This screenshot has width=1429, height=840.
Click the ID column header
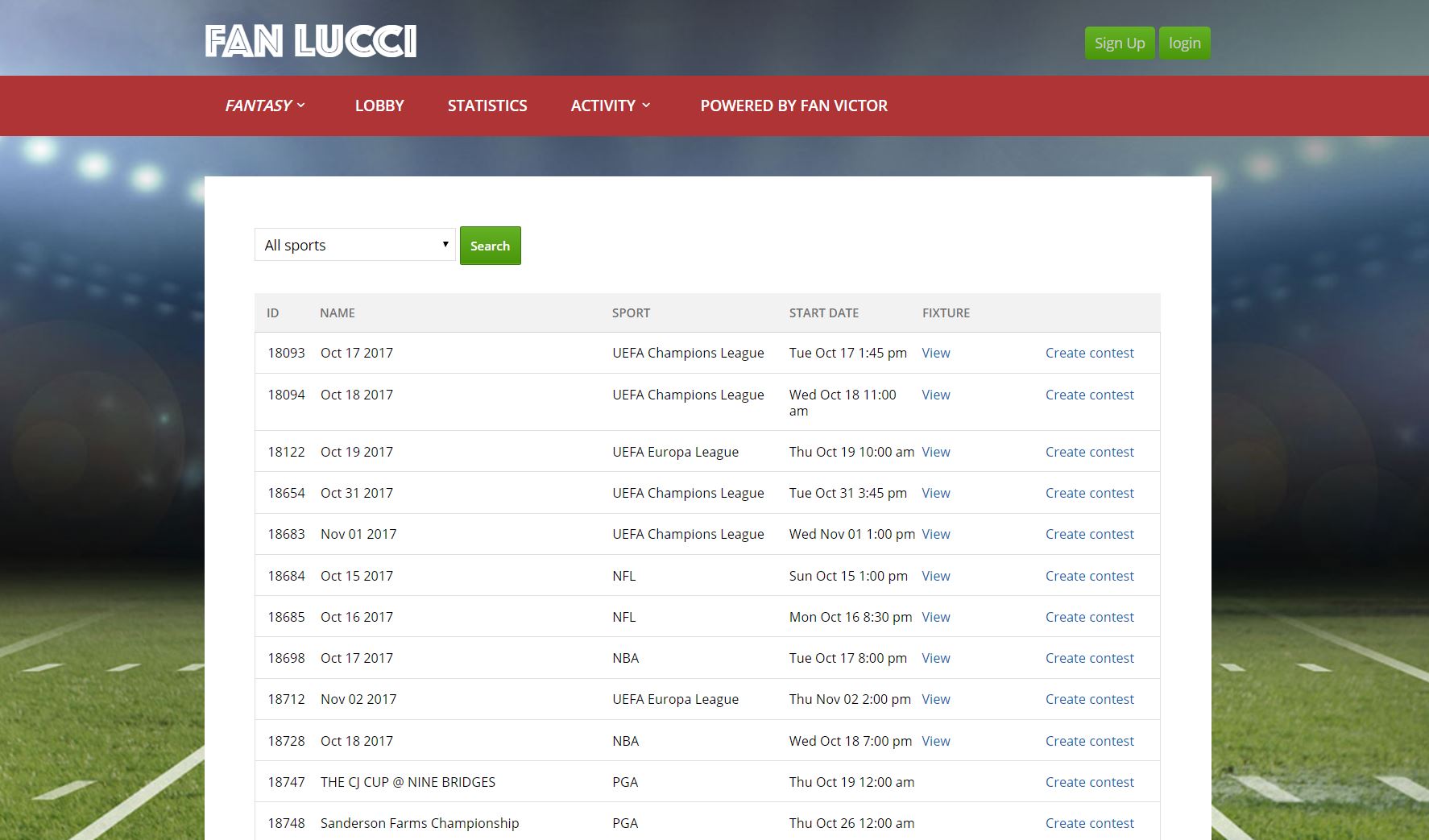(273, 312)
